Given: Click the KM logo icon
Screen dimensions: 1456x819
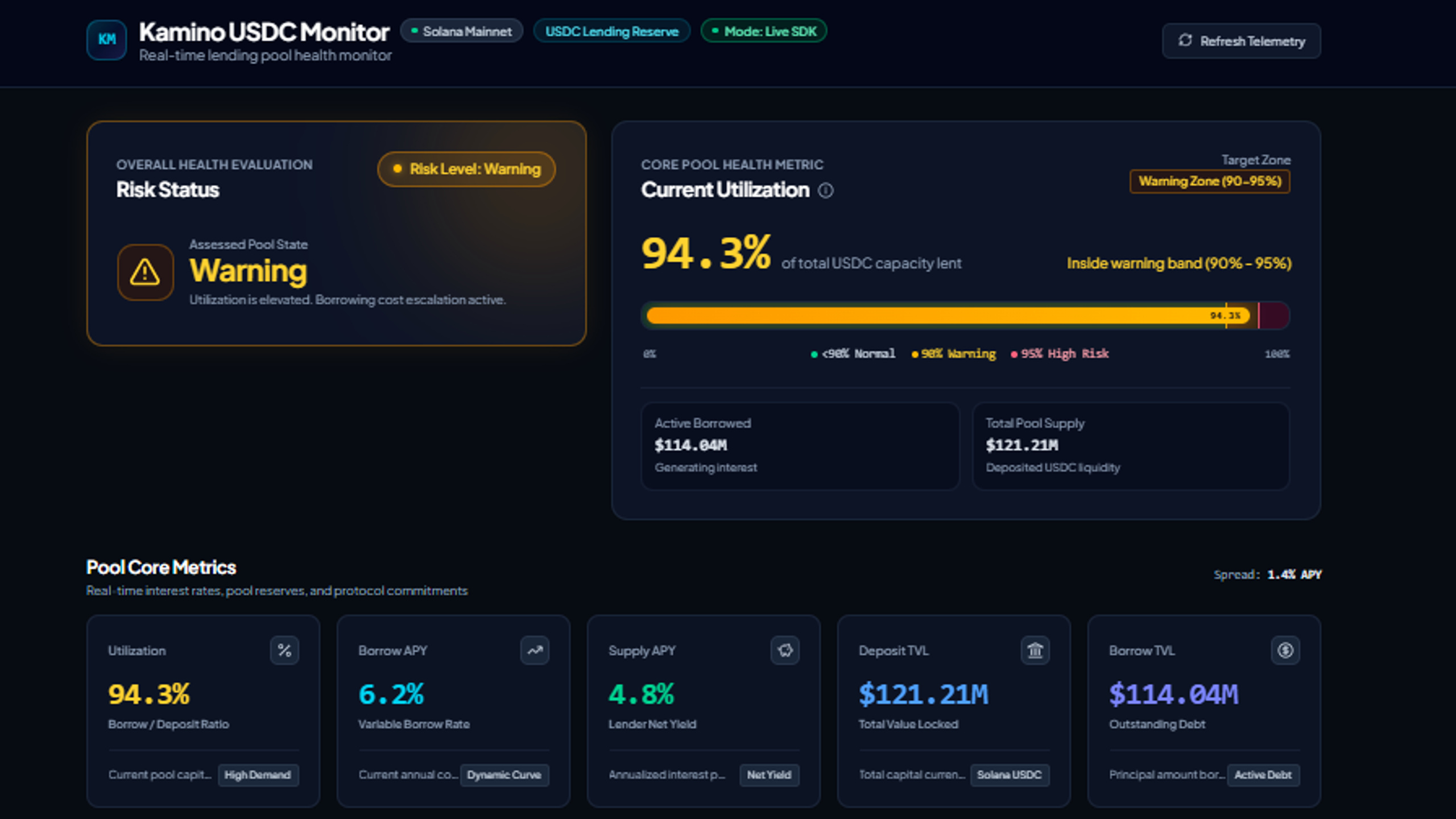Looking at the screenshot, I should point(106,40).
